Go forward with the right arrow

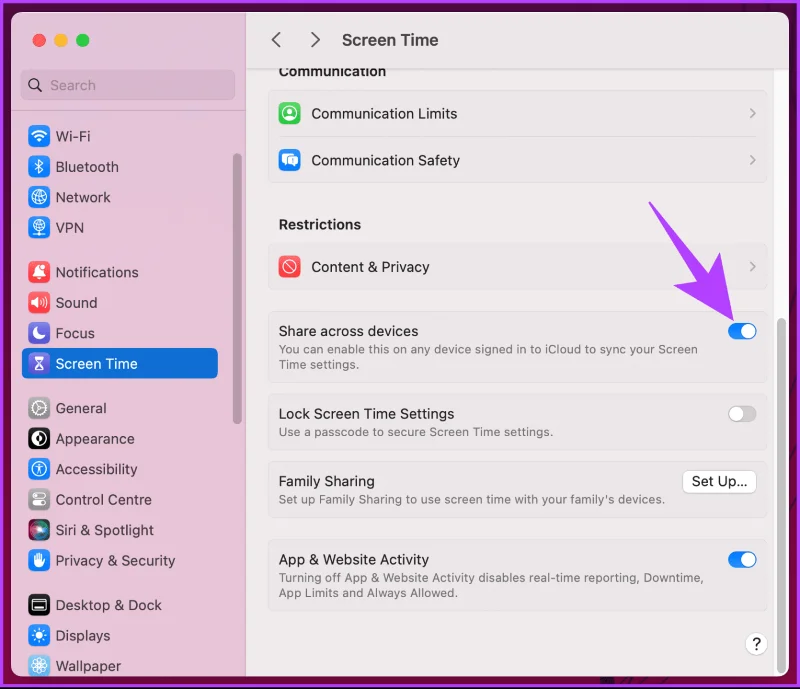click(315, 40)
